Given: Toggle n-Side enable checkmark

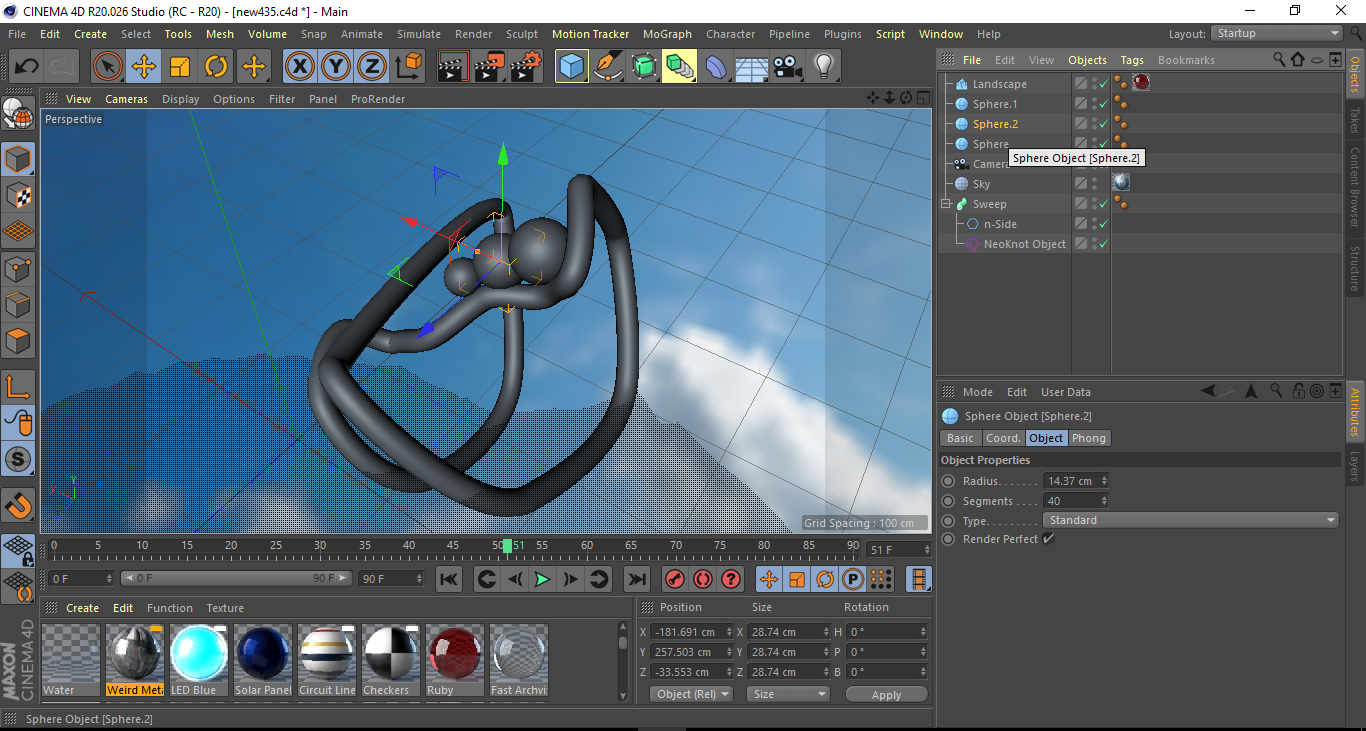Looking at the screenshot, I should pyautogui.click(x=1103, y=224).
